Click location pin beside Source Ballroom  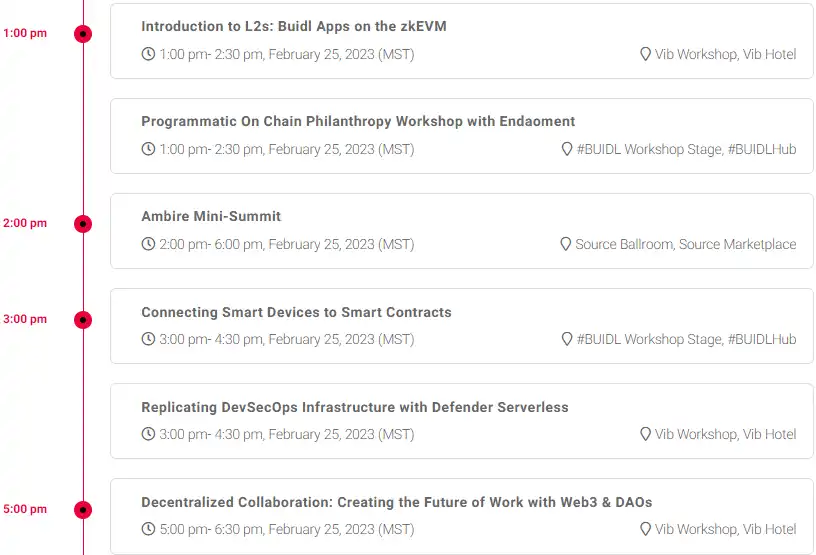tap(566, 244)
